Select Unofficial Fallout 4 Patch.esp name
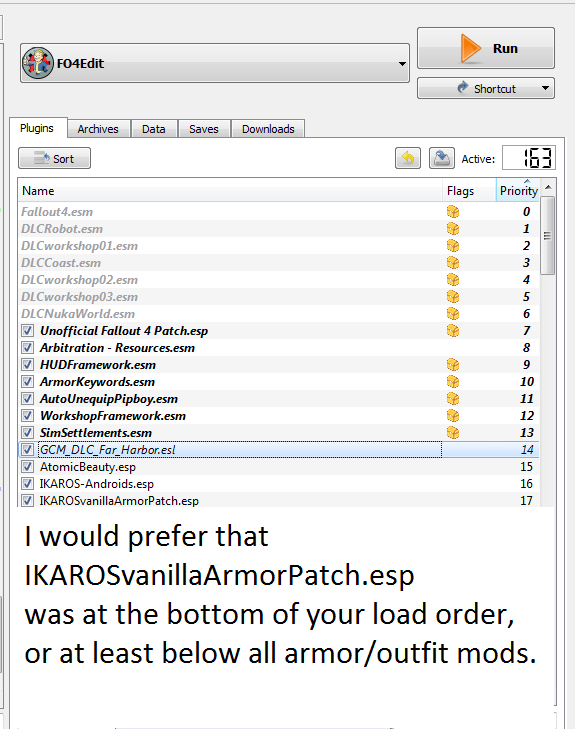The width and height of the screenshot is (575, 729). point(124,331)
